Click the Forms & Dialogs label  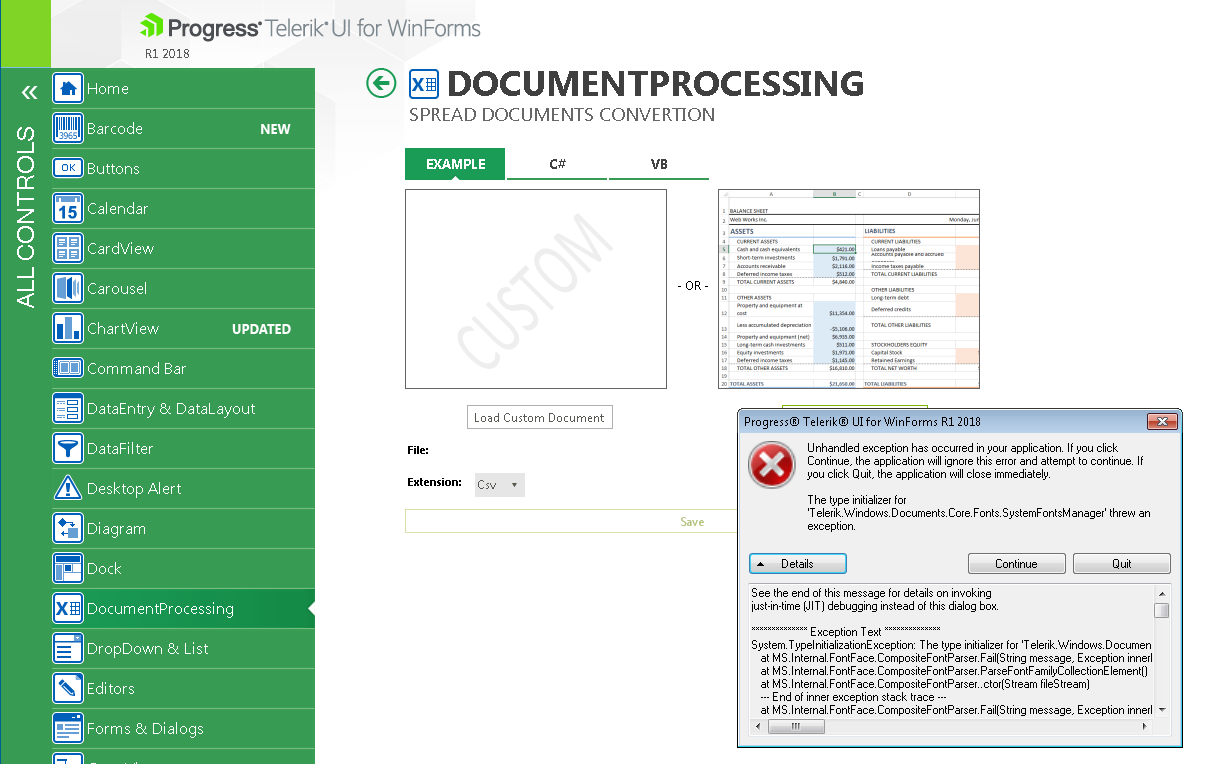tap(145, 729)
